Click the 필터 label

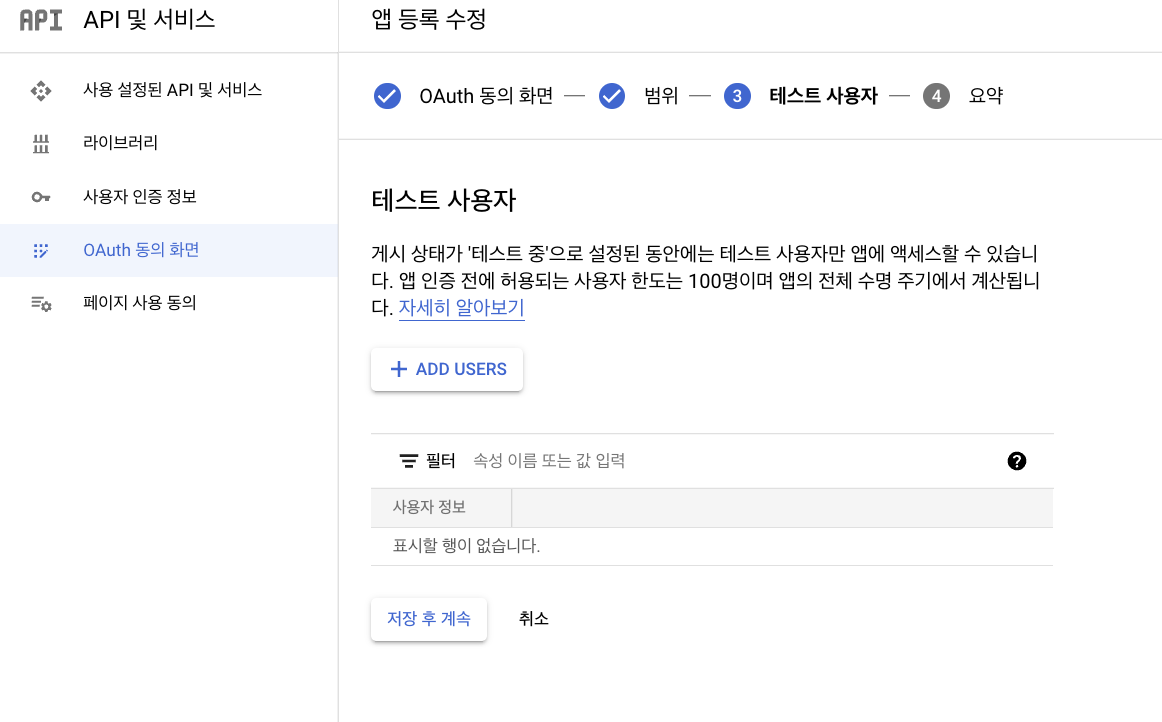point(440,461)
